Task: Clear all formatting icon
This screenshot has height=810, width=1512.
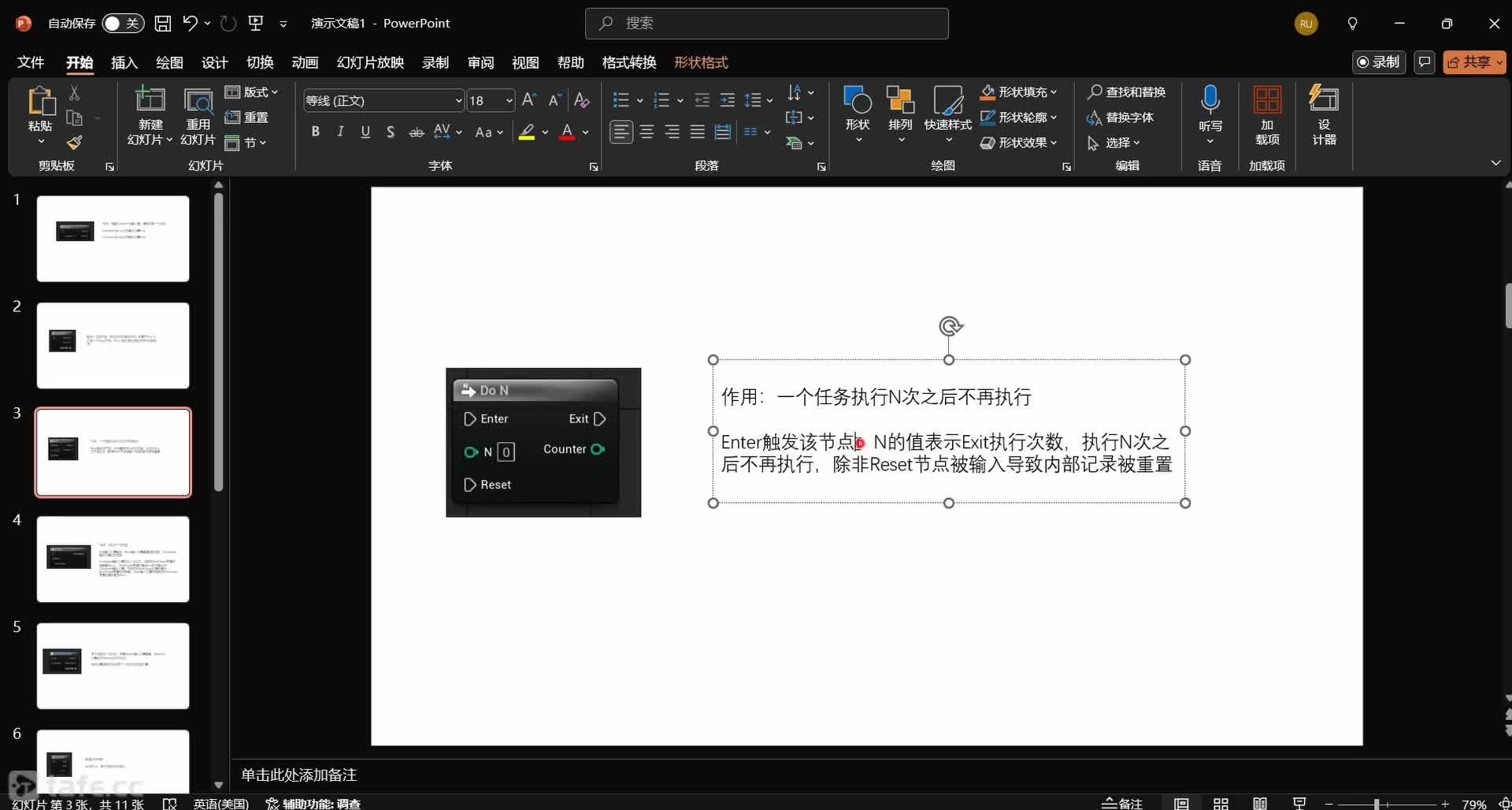Action: coord(581,100)
